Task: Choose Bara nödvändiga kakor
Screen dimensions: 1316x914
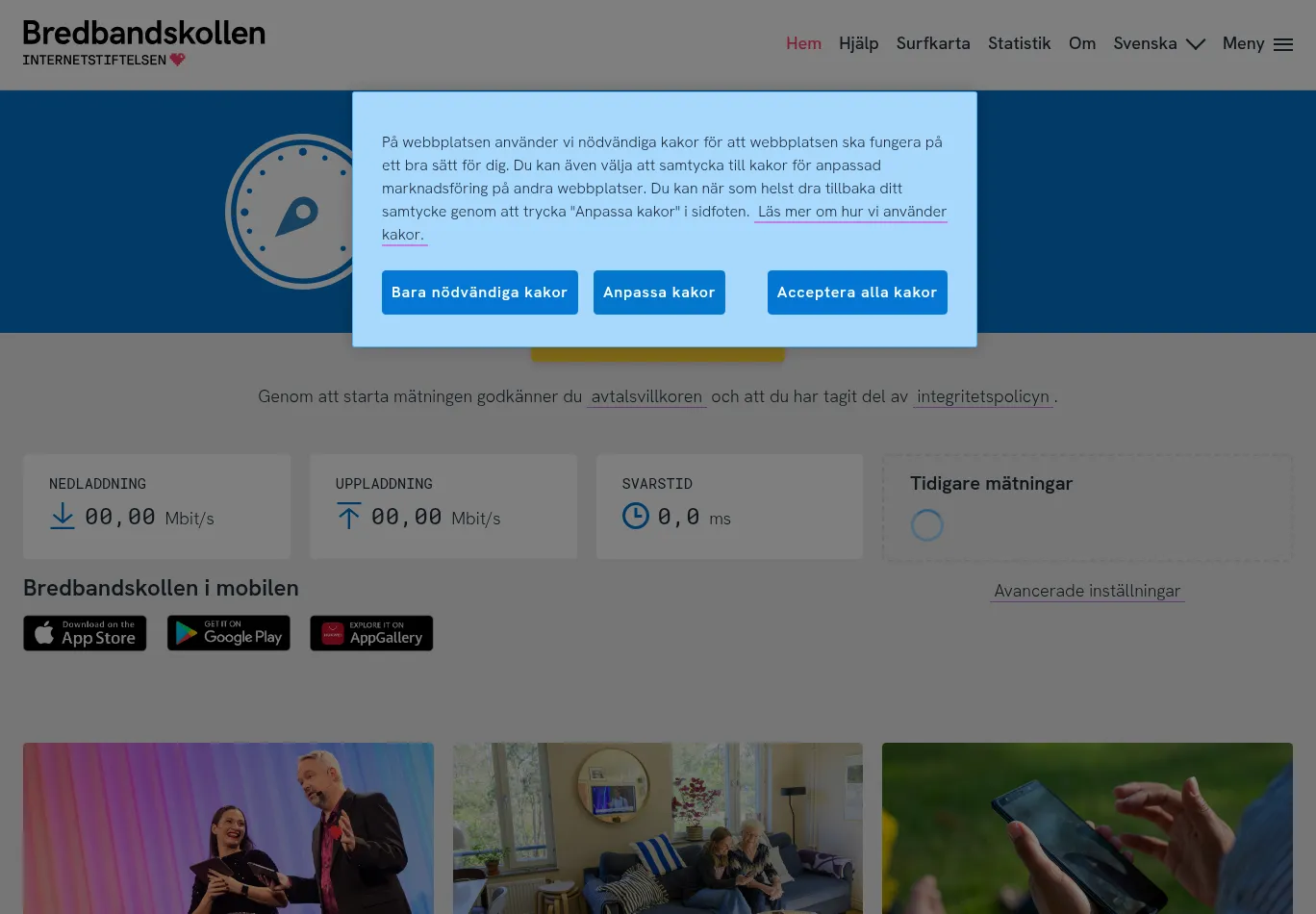Action: 480,292
